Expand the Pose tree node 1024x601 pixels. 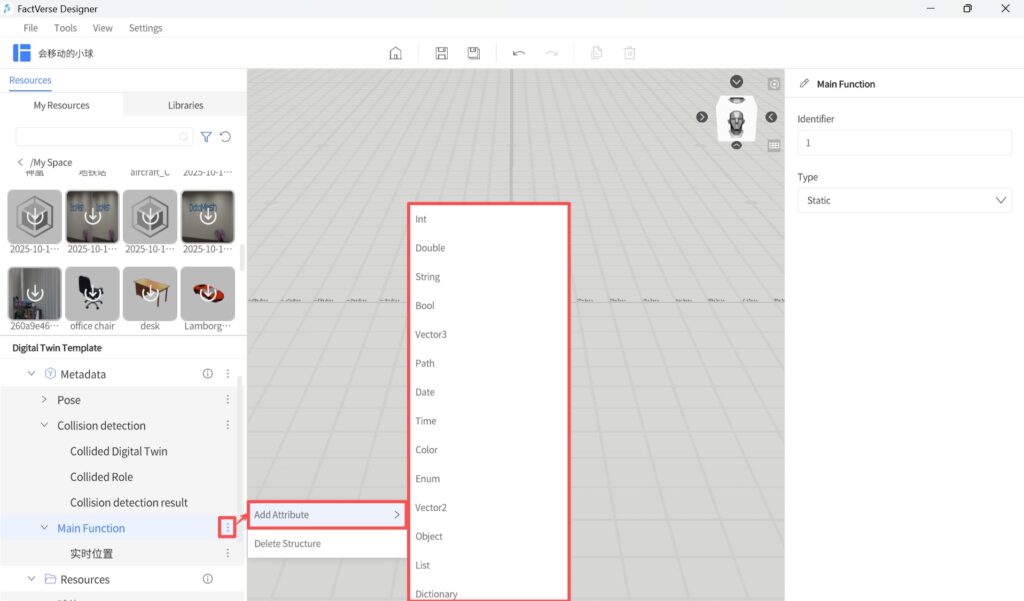click(43, 399)
